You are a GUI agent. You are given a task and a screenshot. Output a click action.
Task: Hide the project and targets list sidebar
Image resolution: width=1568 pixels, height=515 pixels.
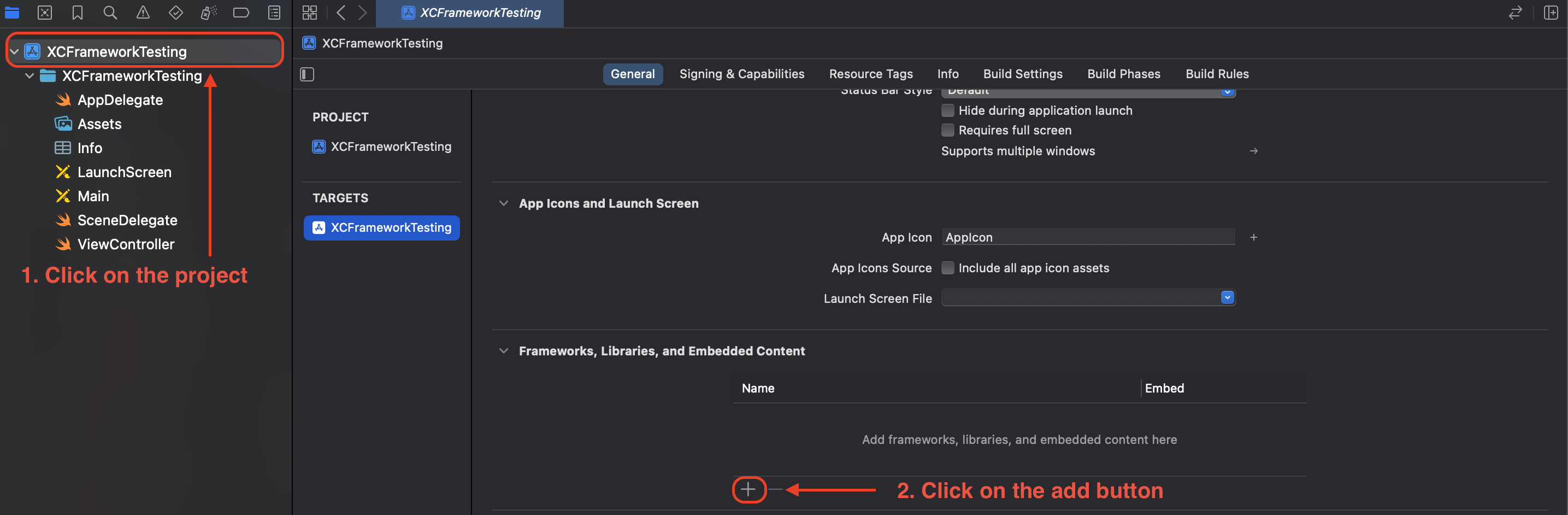click(x=308, y=74)
